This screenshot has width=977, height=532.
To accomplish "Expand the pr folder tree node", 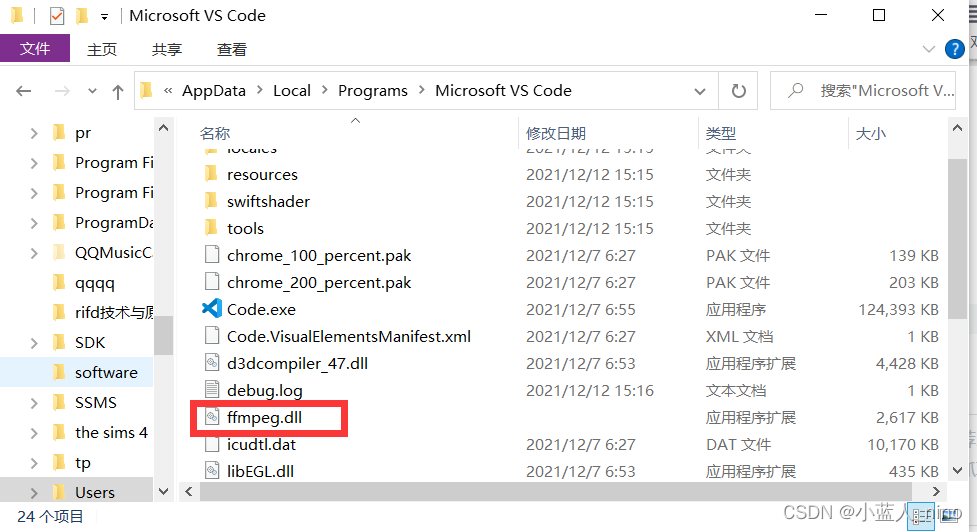I will [34, 133].
